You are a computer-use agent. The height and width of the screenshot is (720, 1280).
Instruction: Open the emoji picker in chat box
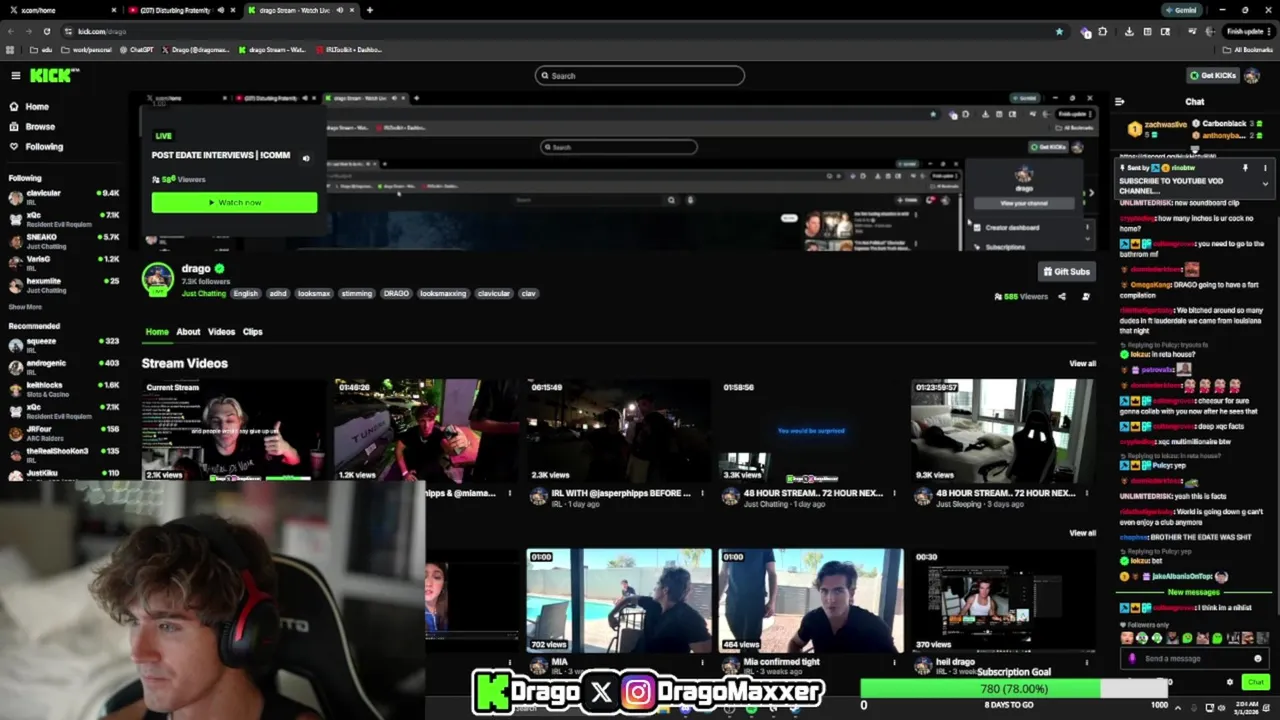pyautogui.click(x=1258, y=659)
